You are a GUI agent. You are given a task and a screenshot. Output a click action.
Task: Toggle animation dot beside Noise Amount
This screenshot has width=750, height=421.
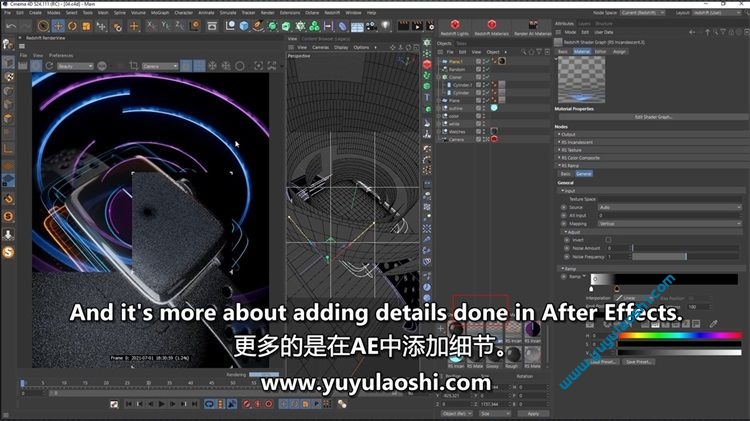(567, 248)
